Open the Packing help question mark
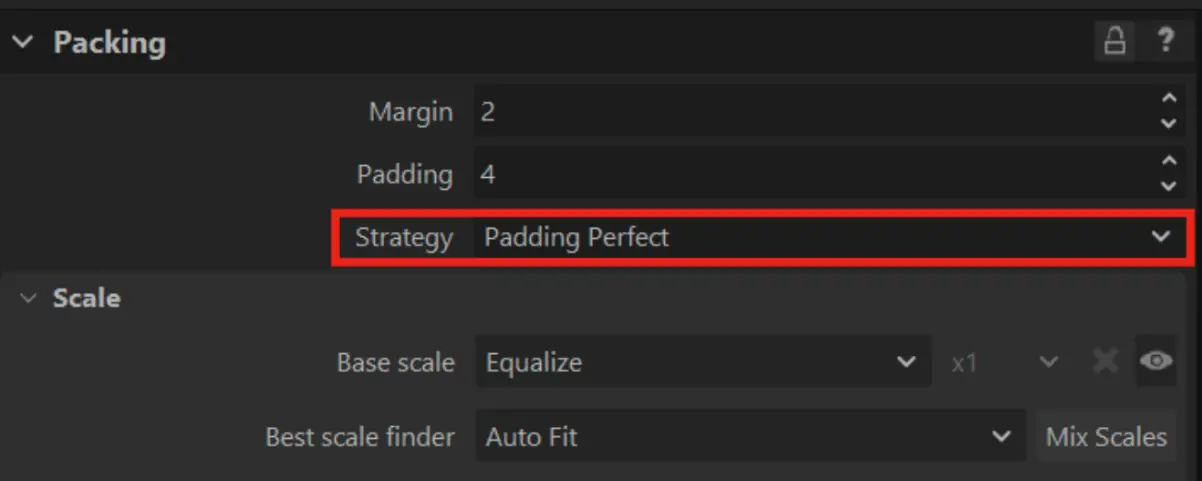 1165,42
